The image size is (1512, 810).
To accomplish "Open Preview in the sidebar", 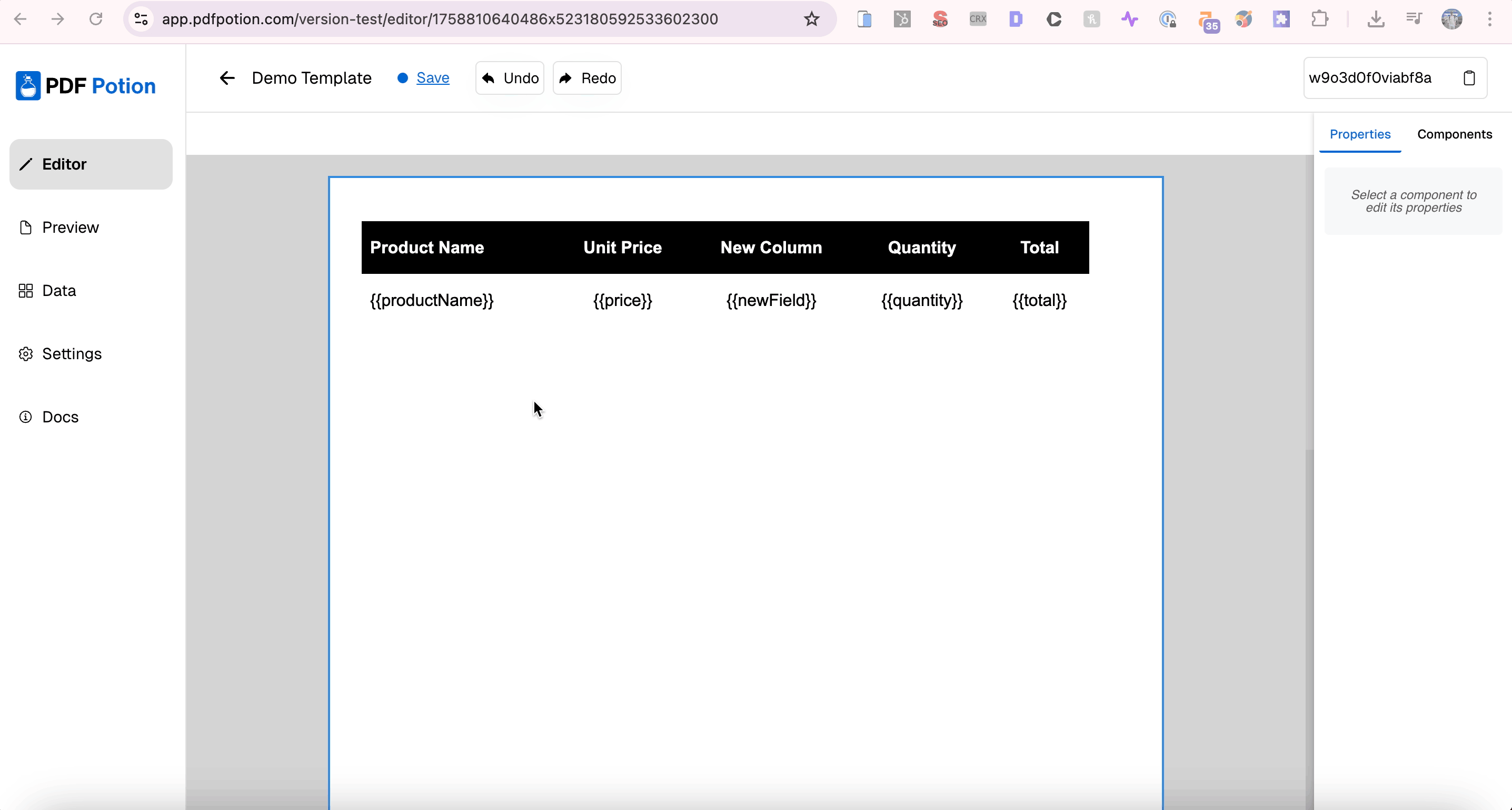I will click(71, 228).
